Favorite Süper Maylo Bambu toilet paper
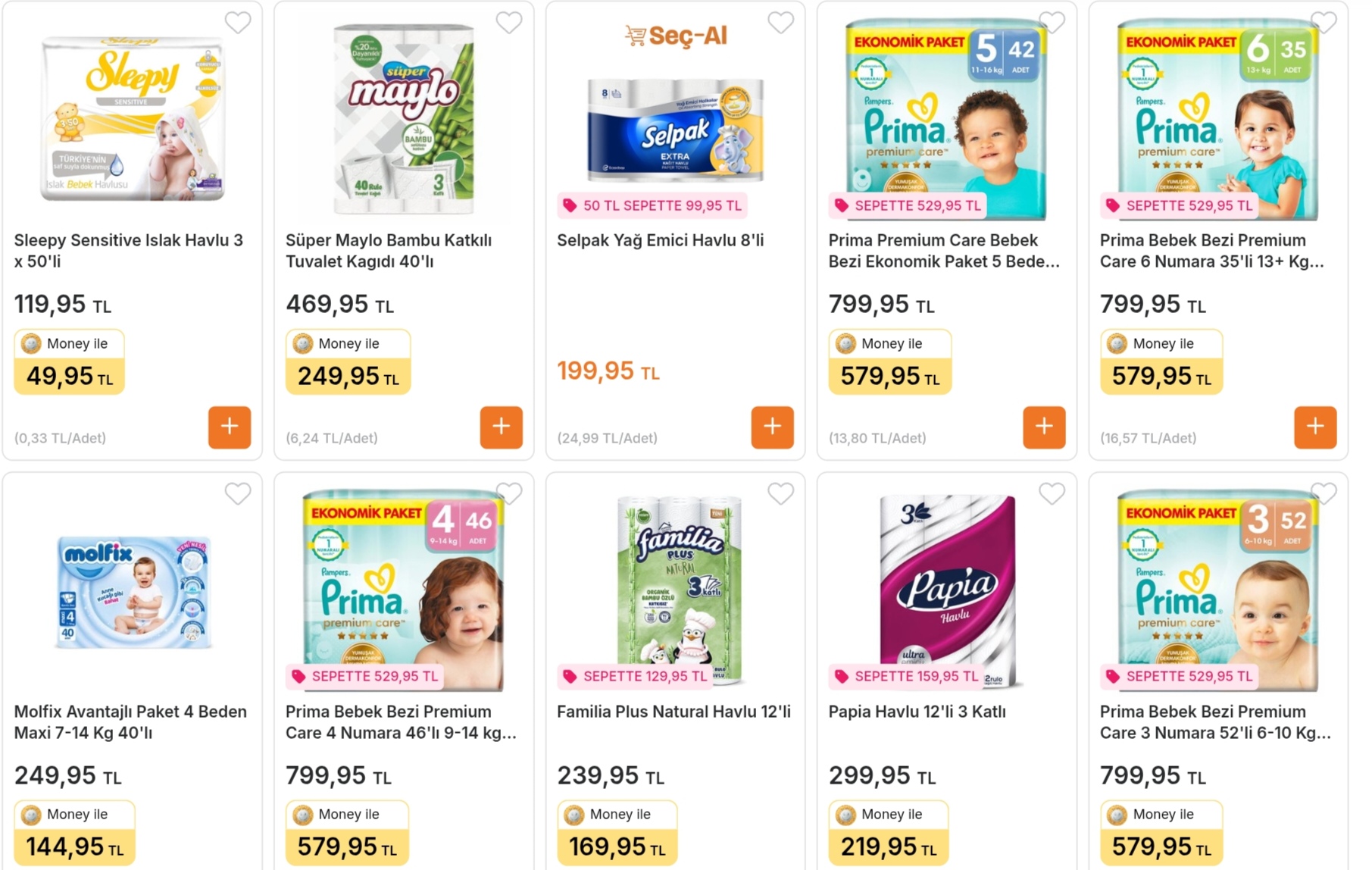 509,23
